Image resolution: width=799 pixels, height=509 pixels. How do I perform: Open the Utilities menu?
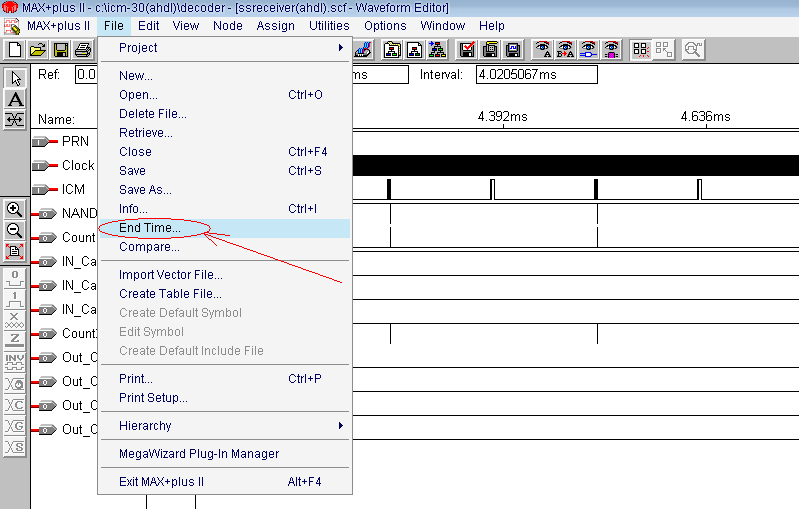pos(329,25)
